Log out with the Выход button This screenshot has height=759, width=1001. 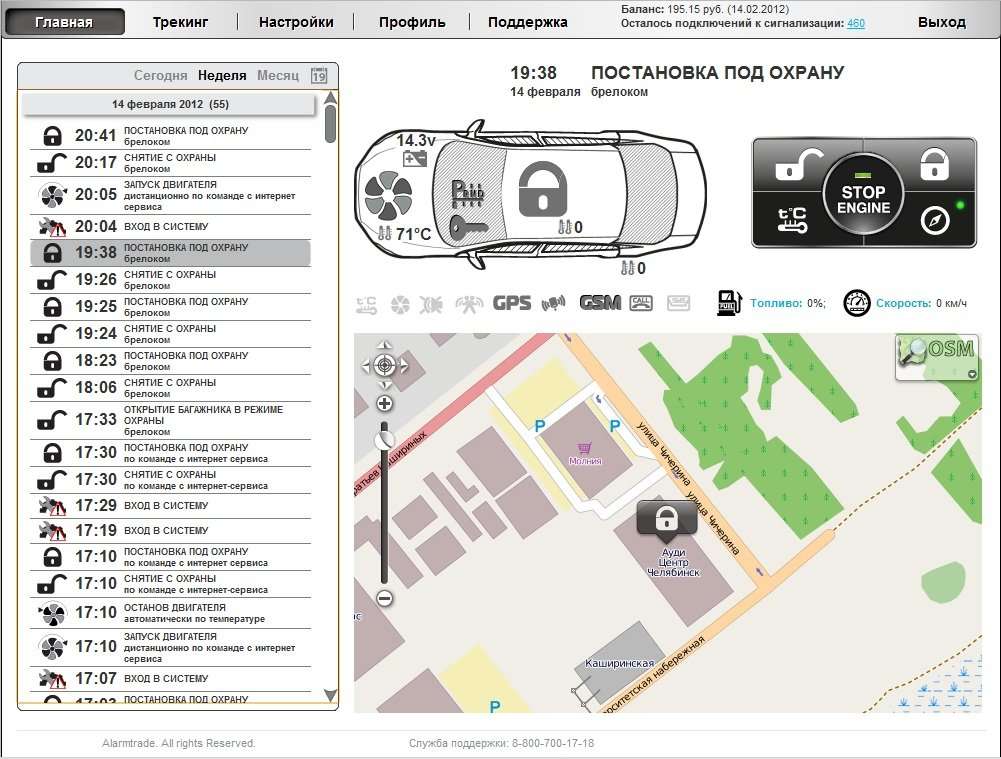point(942,22)
